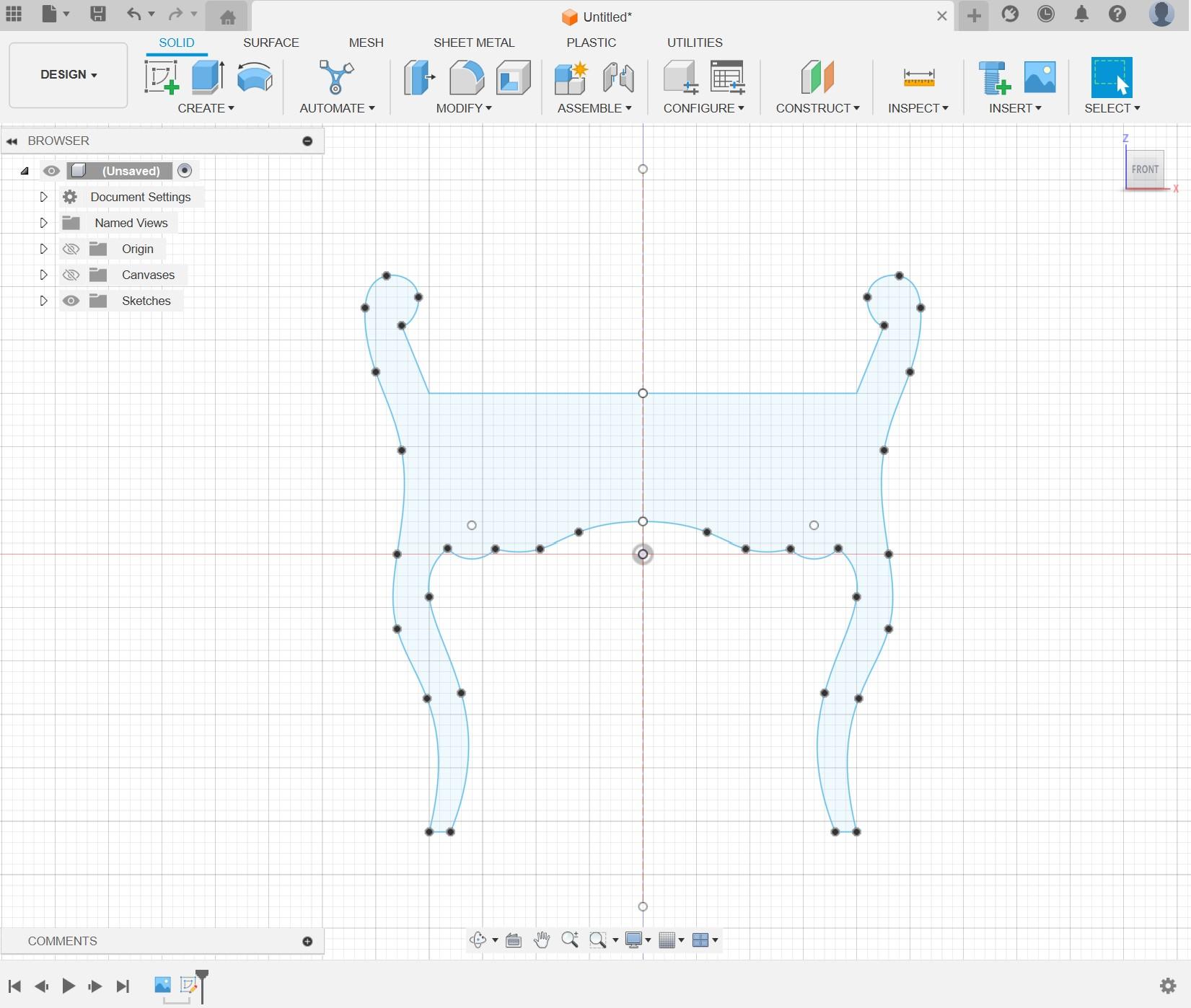Open the user profile avatar
Image resolution: width=1191 pixels, height=1008 pixels.
pos(1161,14)
